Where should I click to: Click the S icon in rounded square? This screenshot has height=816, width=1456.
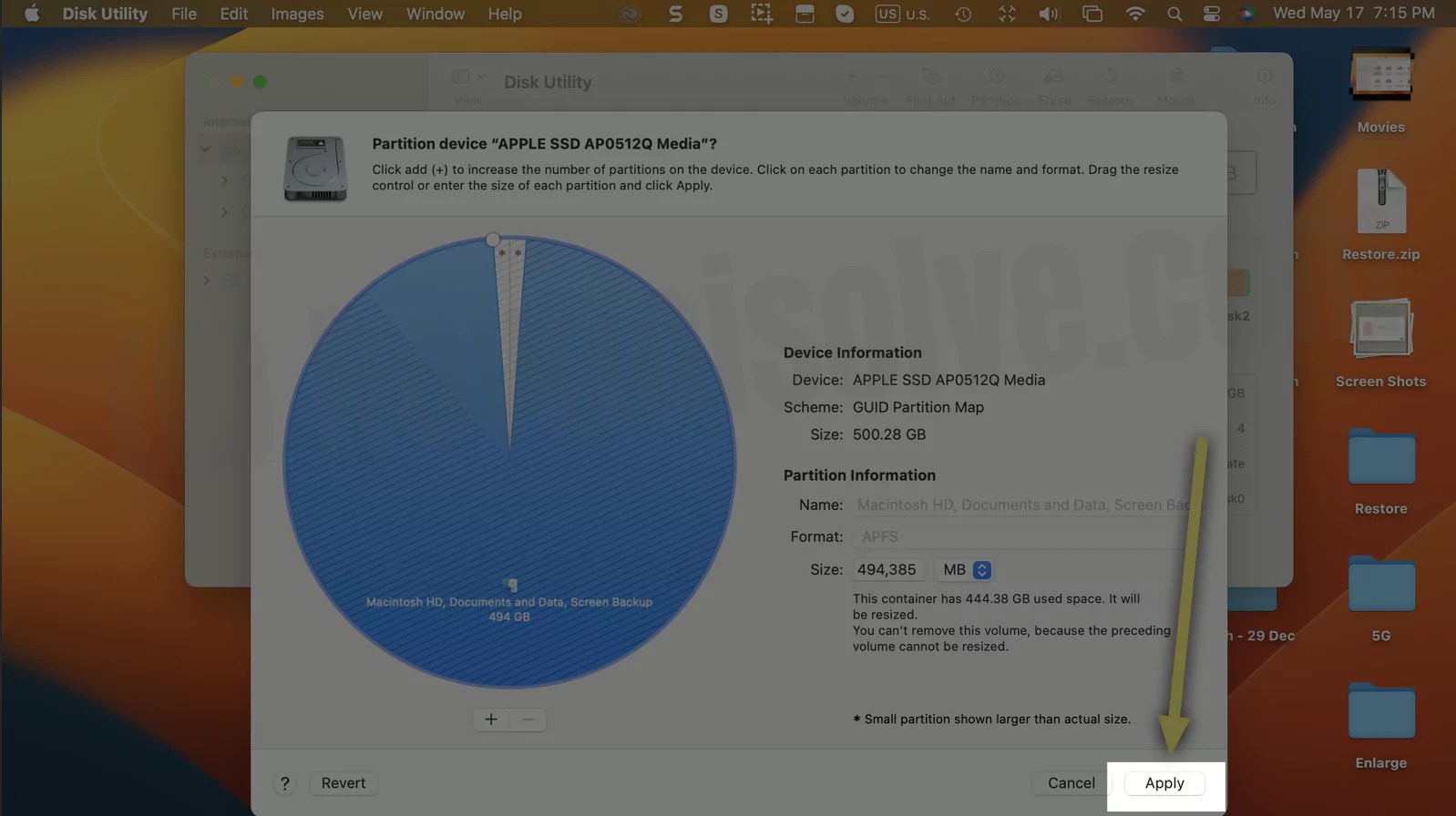[x=719, y=14]
